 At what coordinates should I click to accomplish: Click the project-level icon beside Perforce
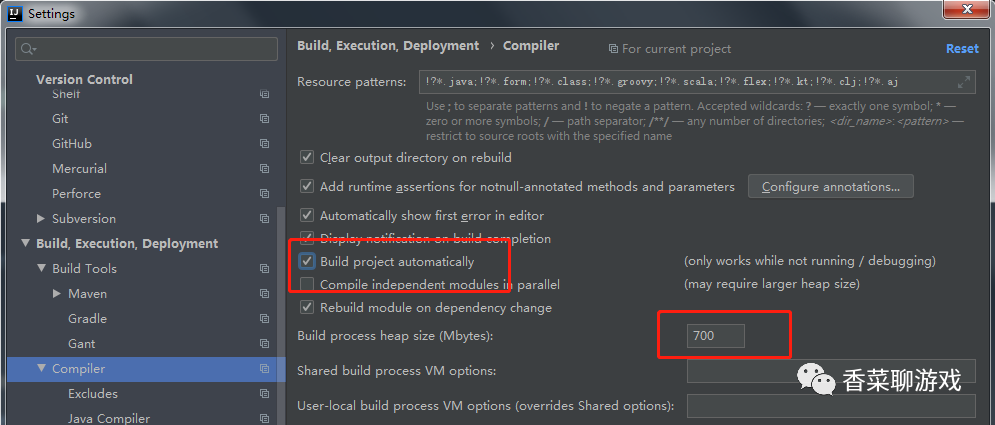(264, 194)
